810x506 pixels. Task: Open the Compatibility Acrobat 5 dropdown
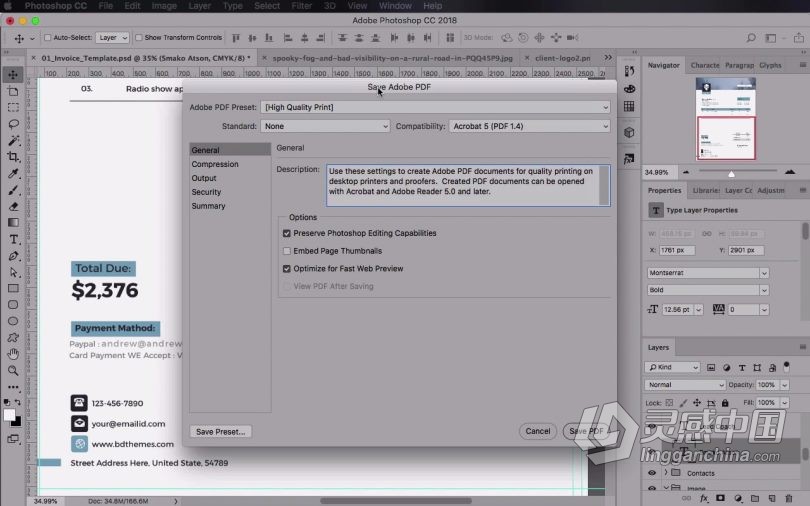529,126
